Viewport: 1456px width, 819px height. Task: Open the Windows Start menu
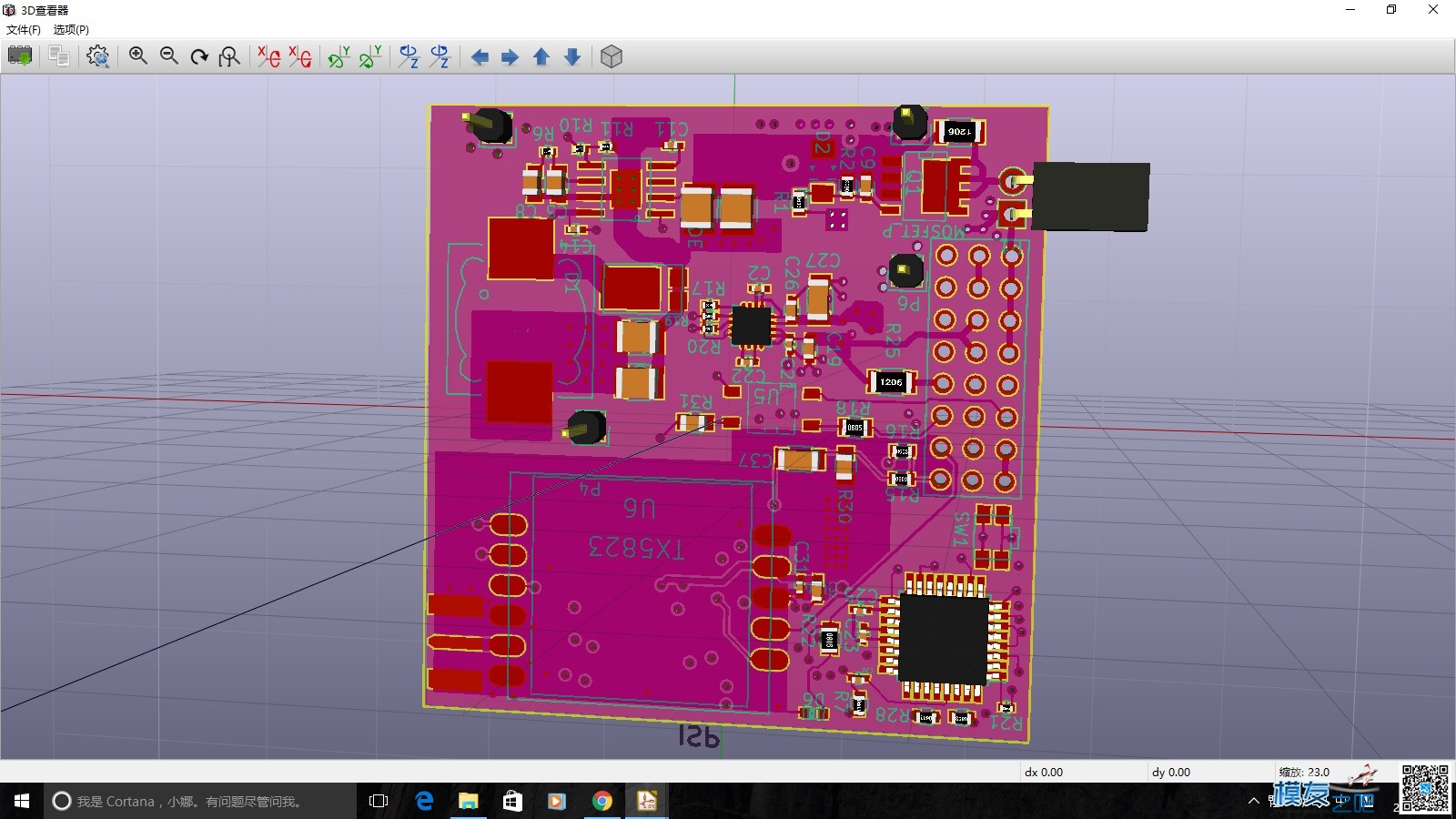coord(22,801)
